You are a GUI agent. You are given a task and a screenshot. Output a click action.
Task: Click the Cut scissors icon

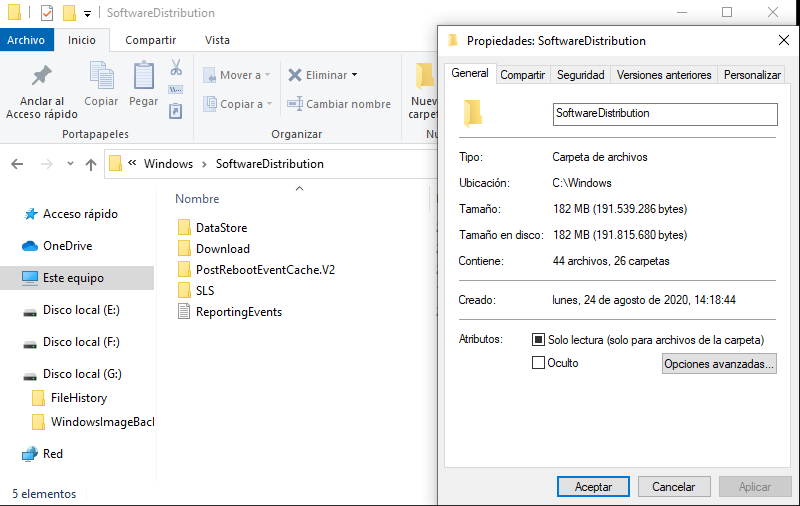[x=176, y=67]
